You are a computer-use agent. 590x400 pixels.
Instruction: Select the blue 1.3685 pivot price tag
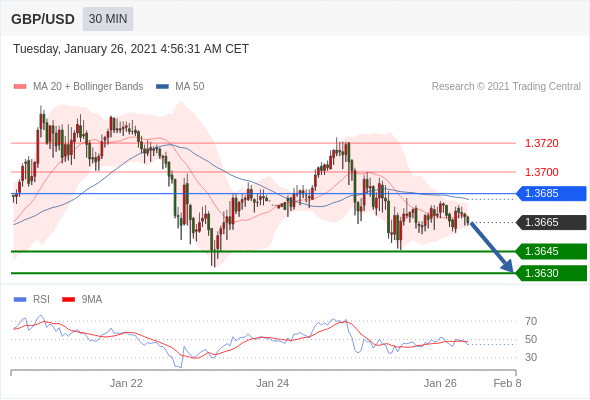(551, 193)
